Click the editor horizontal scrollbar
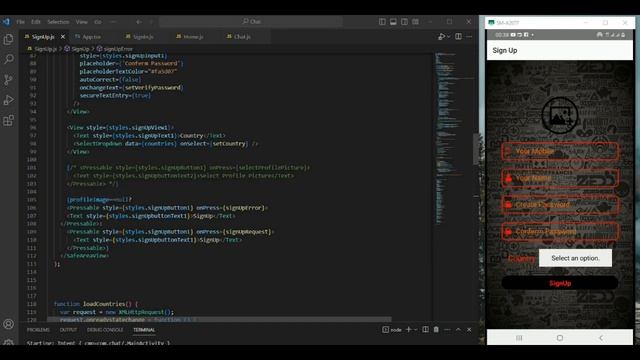Screen dimensions: 640x360 (x=219, y=319)
